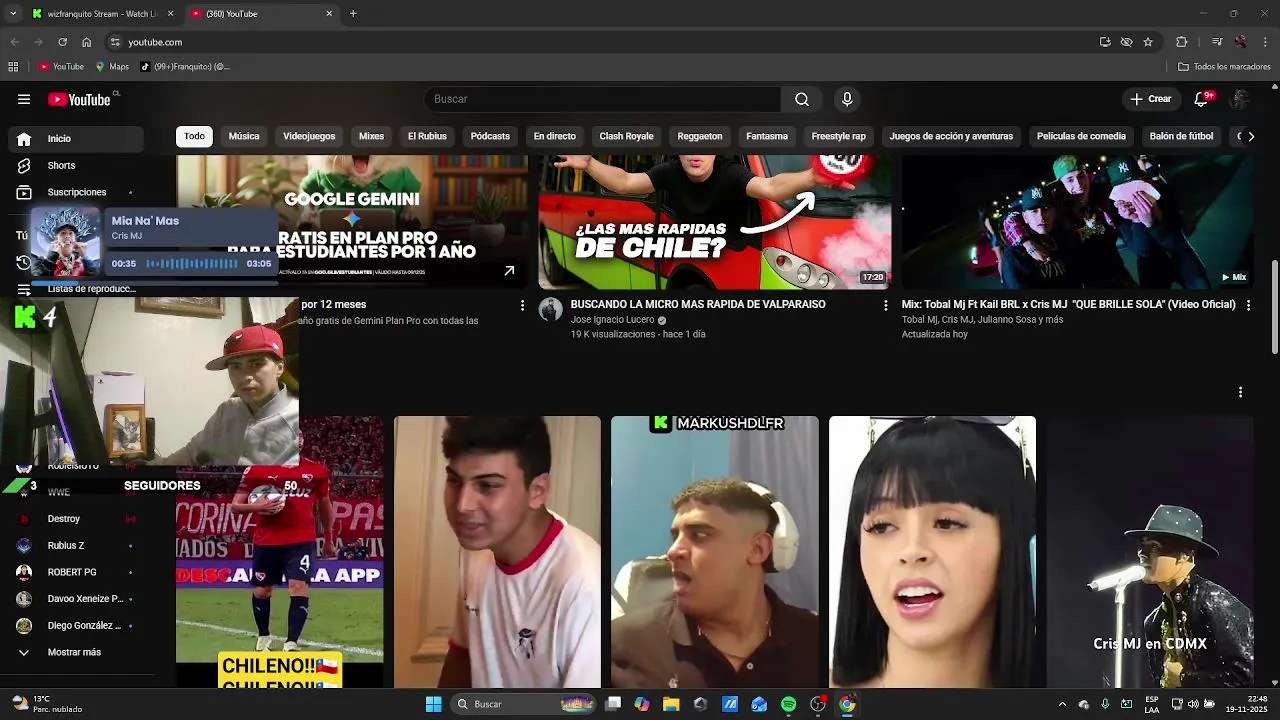Open Copilot from the taskbar
Viewport: 1280px width, 720px height.
click(642, 704)
